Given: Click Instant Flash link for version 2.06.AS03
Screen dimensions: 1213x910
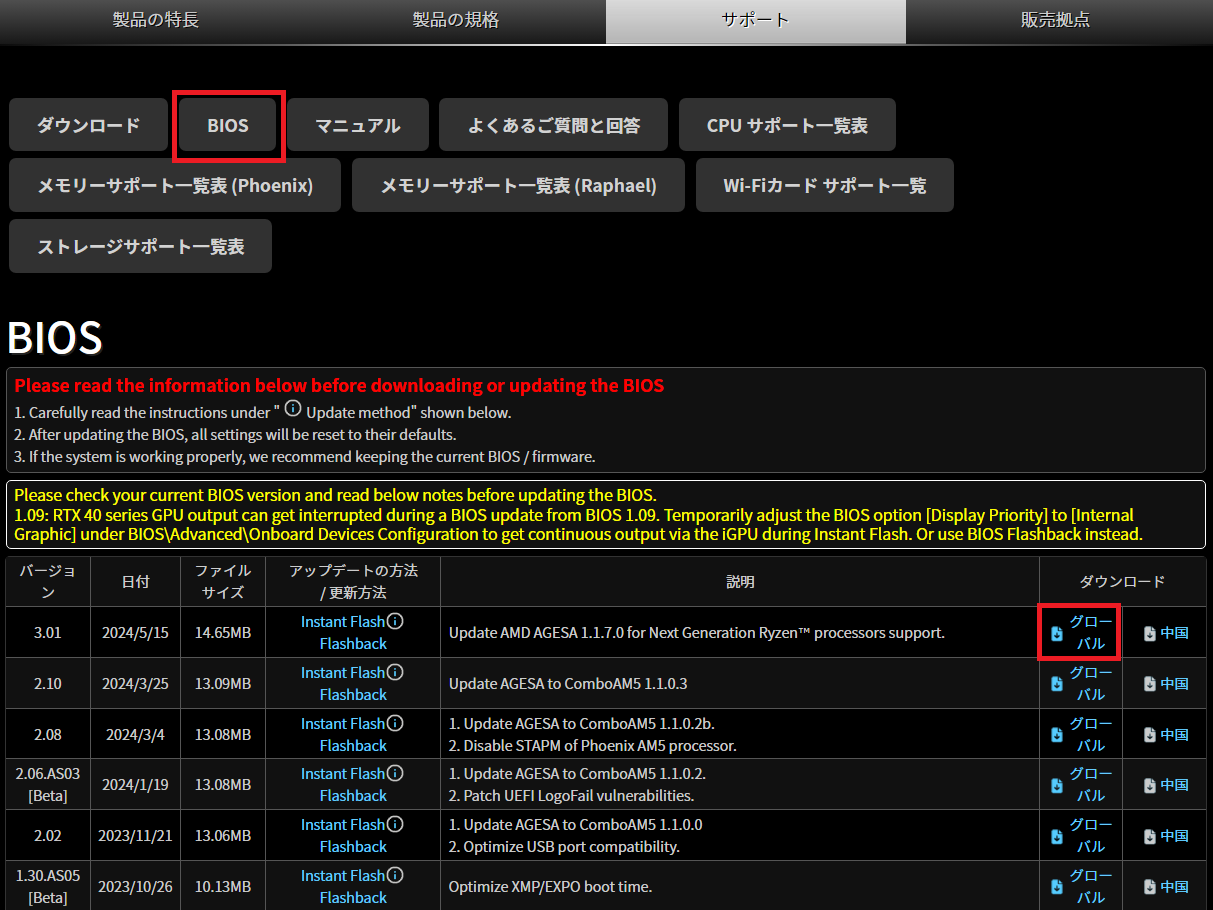Looking at the screenshot, I should coord(343,773).
